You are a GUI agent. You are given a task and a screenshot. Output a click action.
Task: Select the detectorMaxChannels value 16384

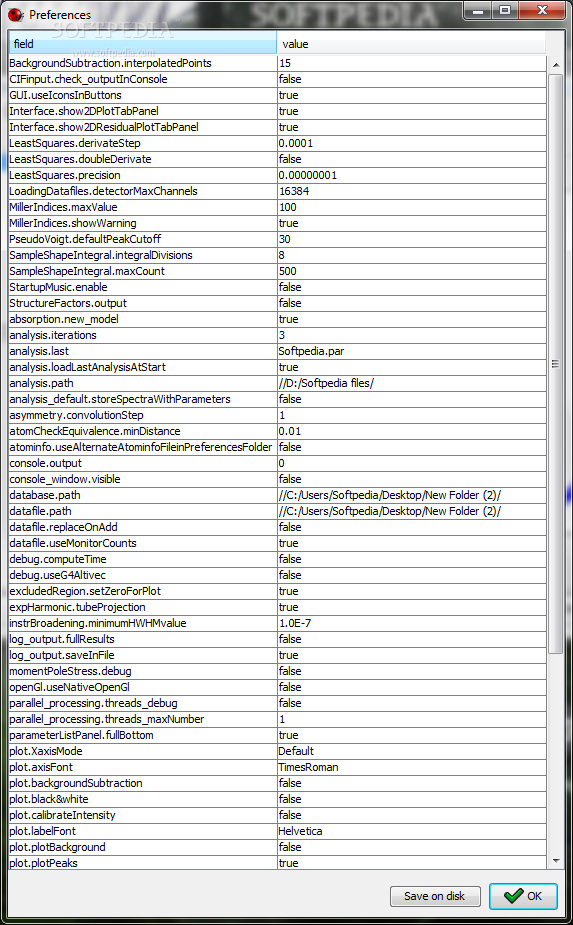411,191
